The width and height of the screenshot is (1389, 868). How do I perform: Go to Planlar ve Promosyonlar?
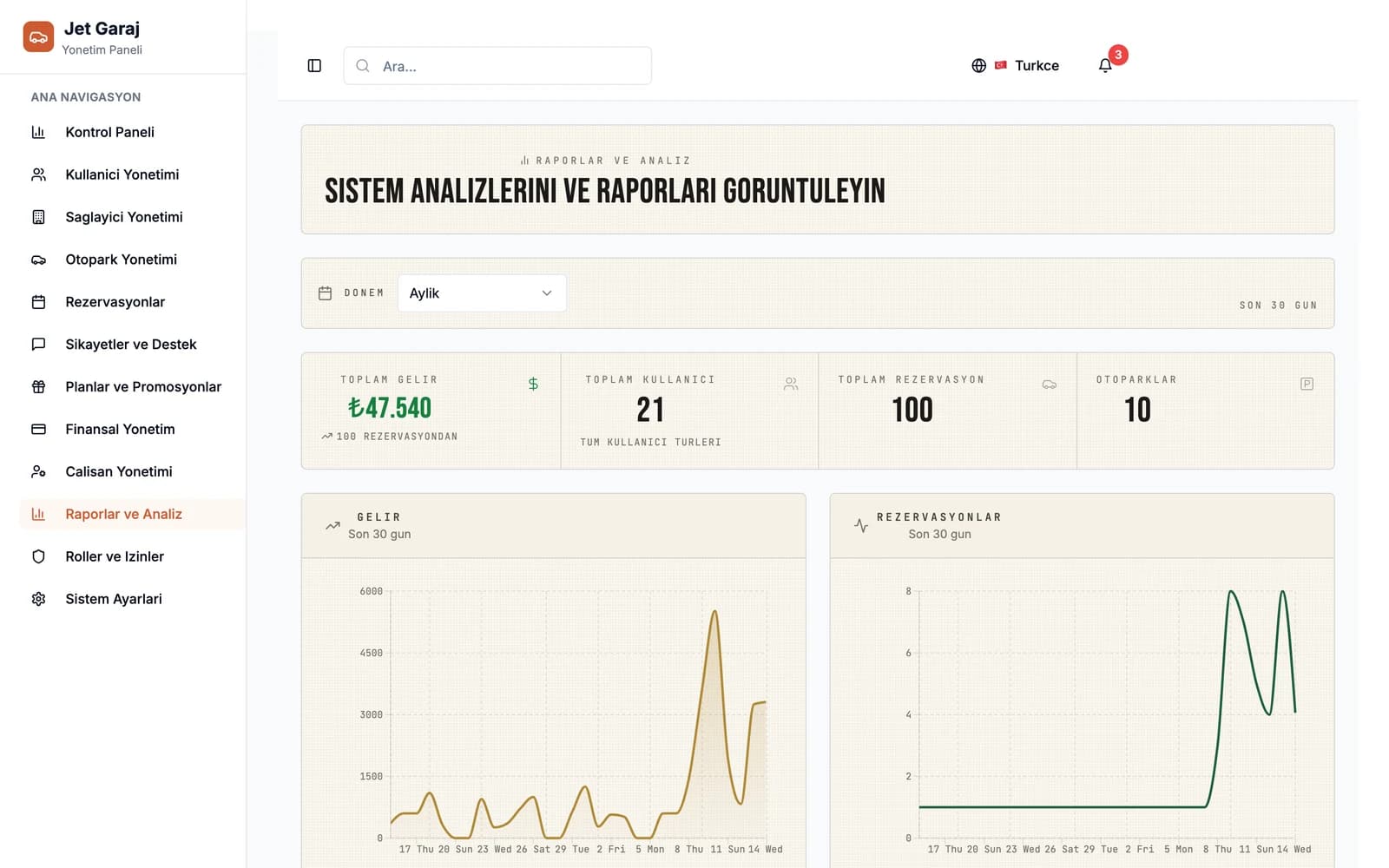tap(132, 387)
